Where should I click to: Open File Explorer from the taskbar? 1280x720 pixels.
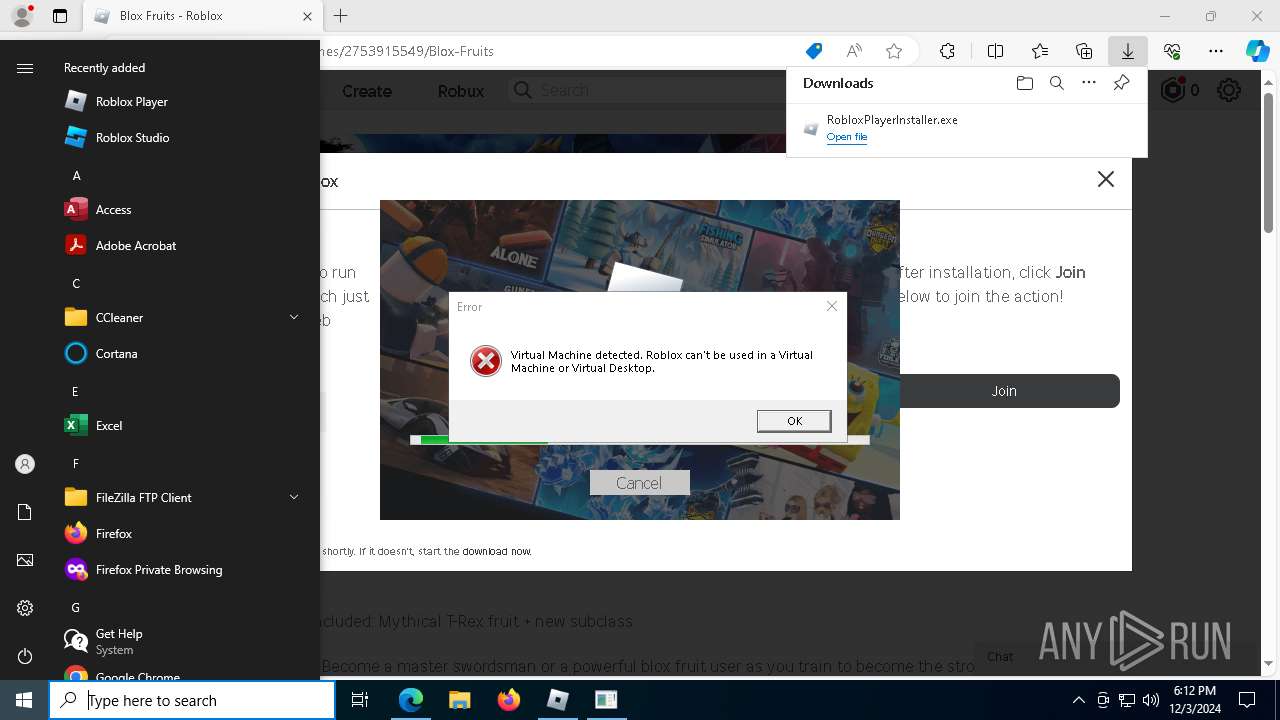pyautogui.click(x=459, y=700)
